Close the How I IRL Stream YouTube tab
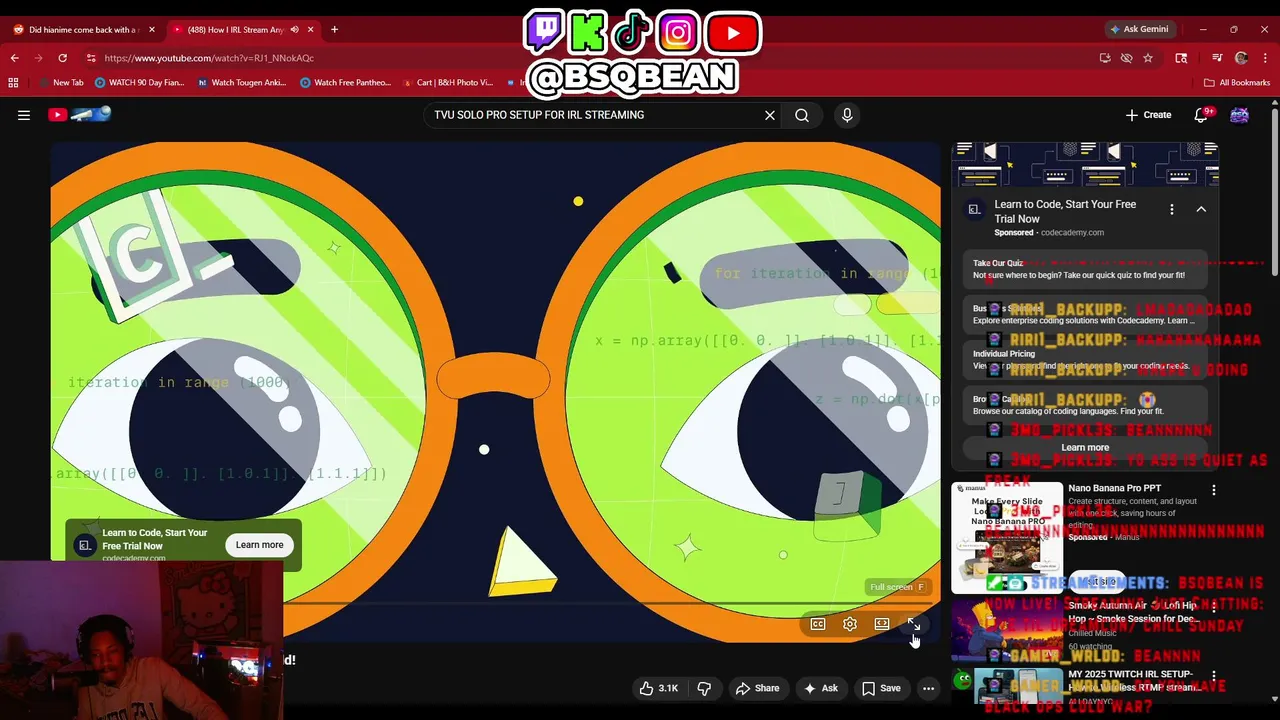Viewport: 1280px width, 720px height. click(x=310, y=29)
